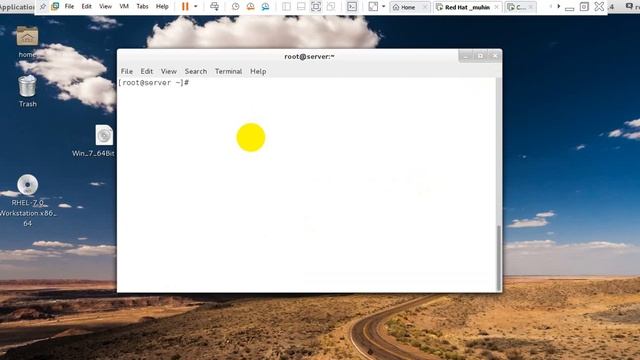This screenshot has width=640, height=360.
Task: Open the stretch mode dropdown arrow
Action: (383, 6)
